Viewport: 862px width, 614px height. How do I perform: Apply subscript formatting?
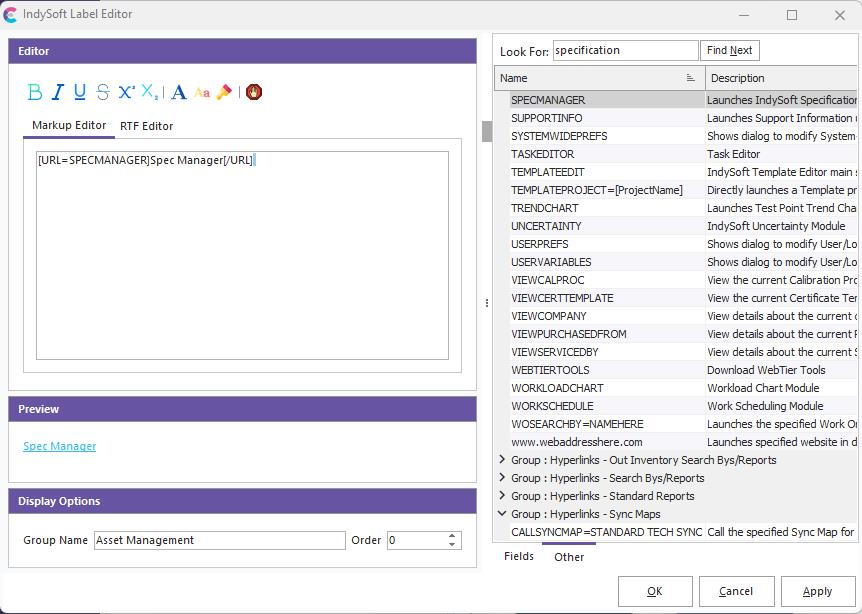point(149,92)
